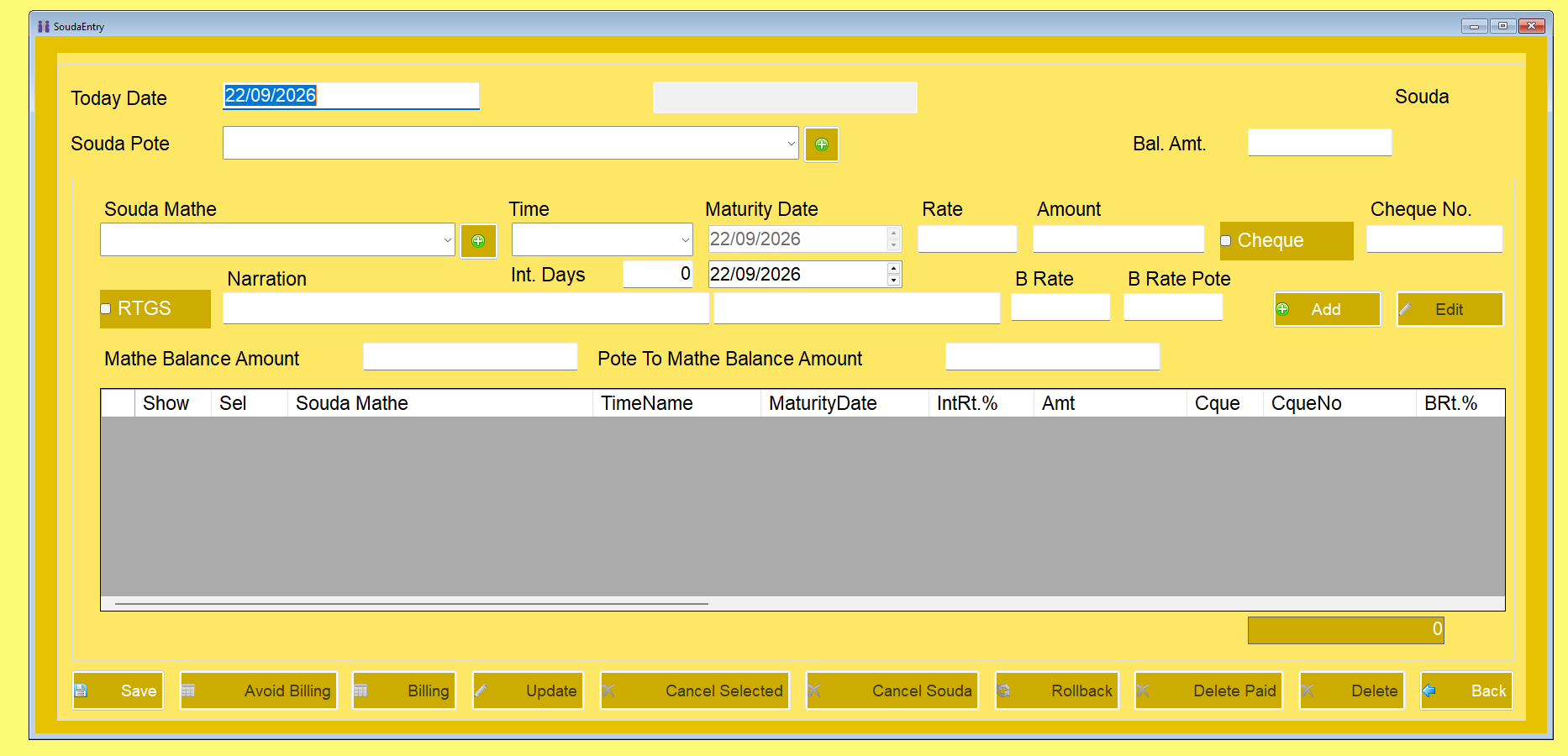This screenshot has width=1568, height=756.
Task: Click the Mathe Balance Amount field
Action: [471, 356]
